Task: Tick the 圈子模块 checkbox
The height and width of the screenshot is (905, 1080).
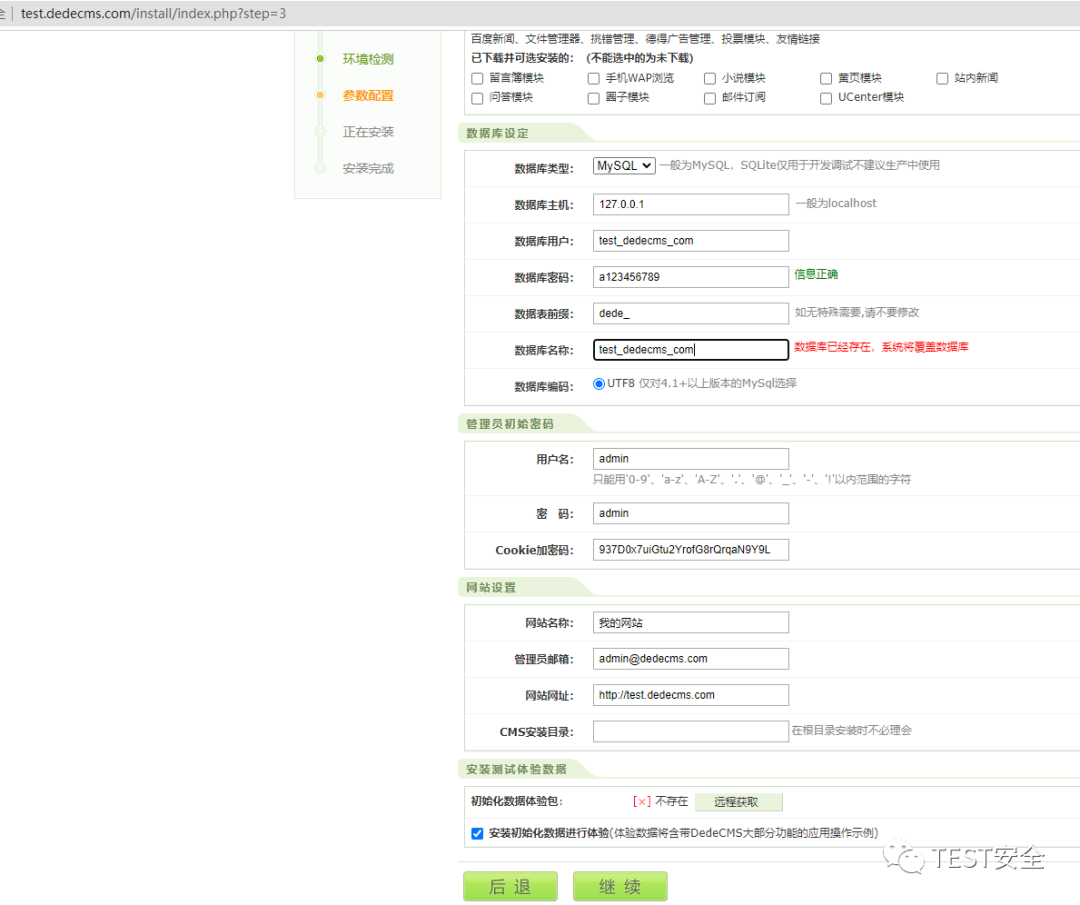Action: [x=594, y=98]
